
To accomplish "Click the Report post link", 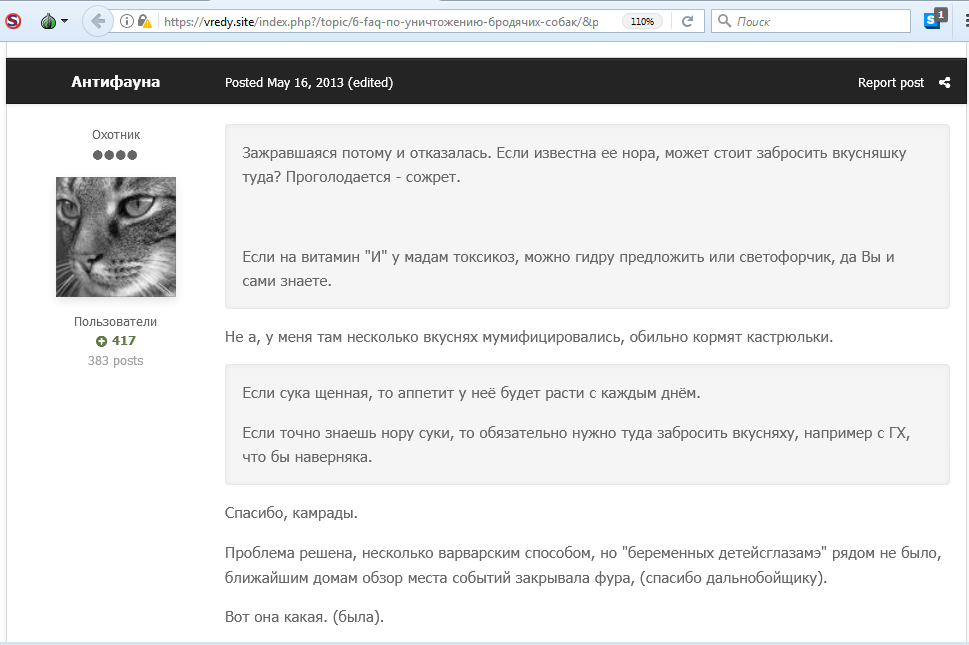I will [891, 83].
